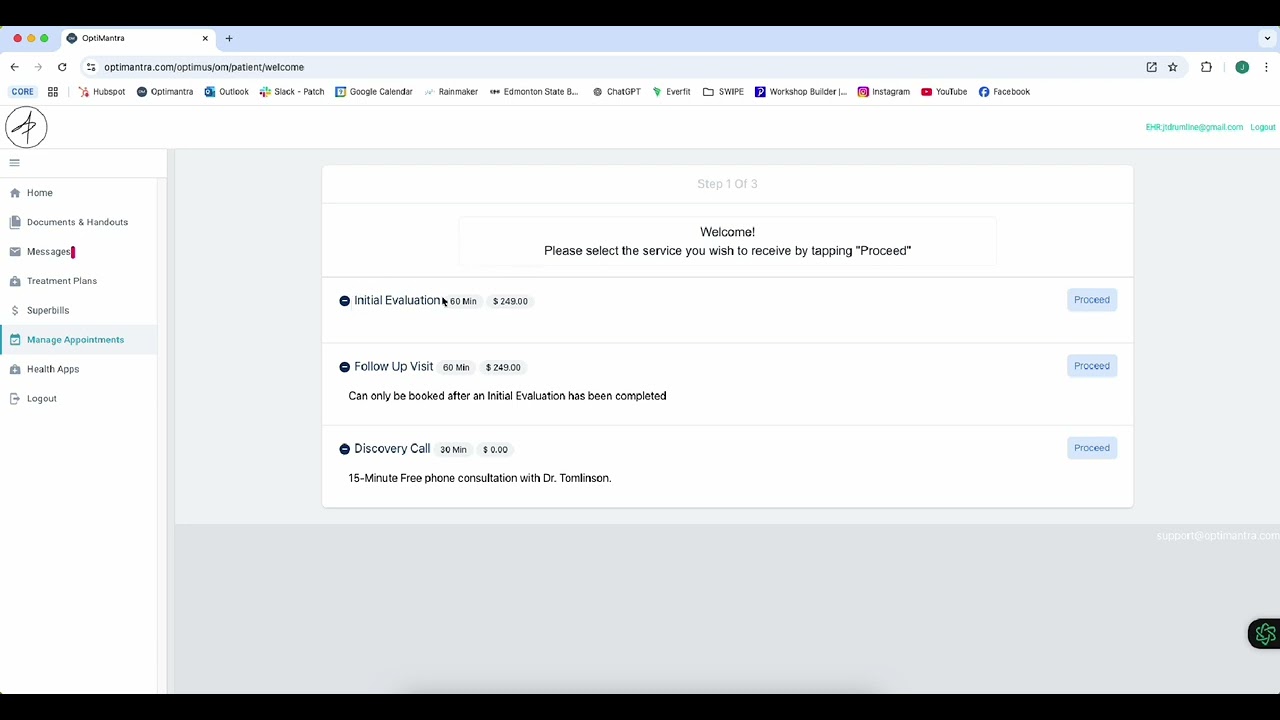Open the Slack - Patch bookmark

[x=292, y=92]
